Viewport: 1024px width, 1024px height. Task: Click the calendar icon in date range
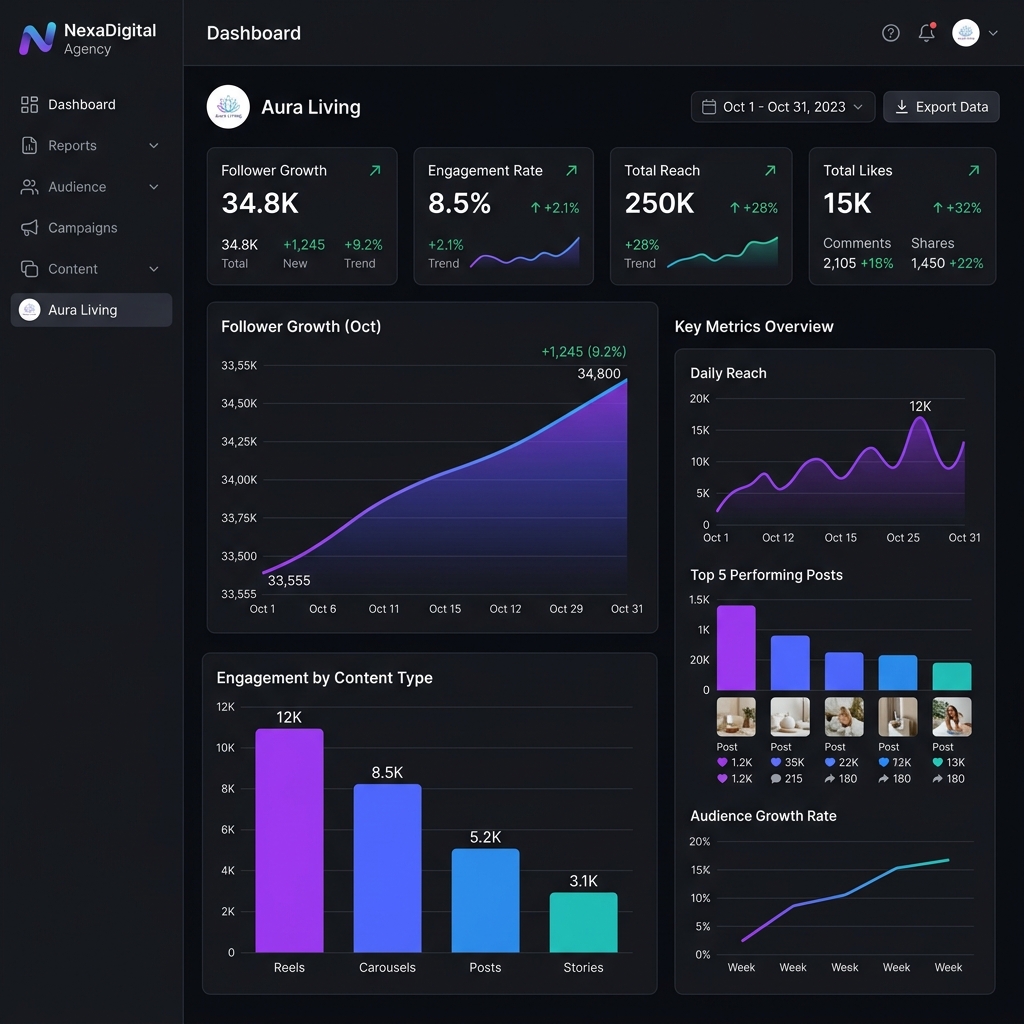pyautogui.click(x=709, y=106)
